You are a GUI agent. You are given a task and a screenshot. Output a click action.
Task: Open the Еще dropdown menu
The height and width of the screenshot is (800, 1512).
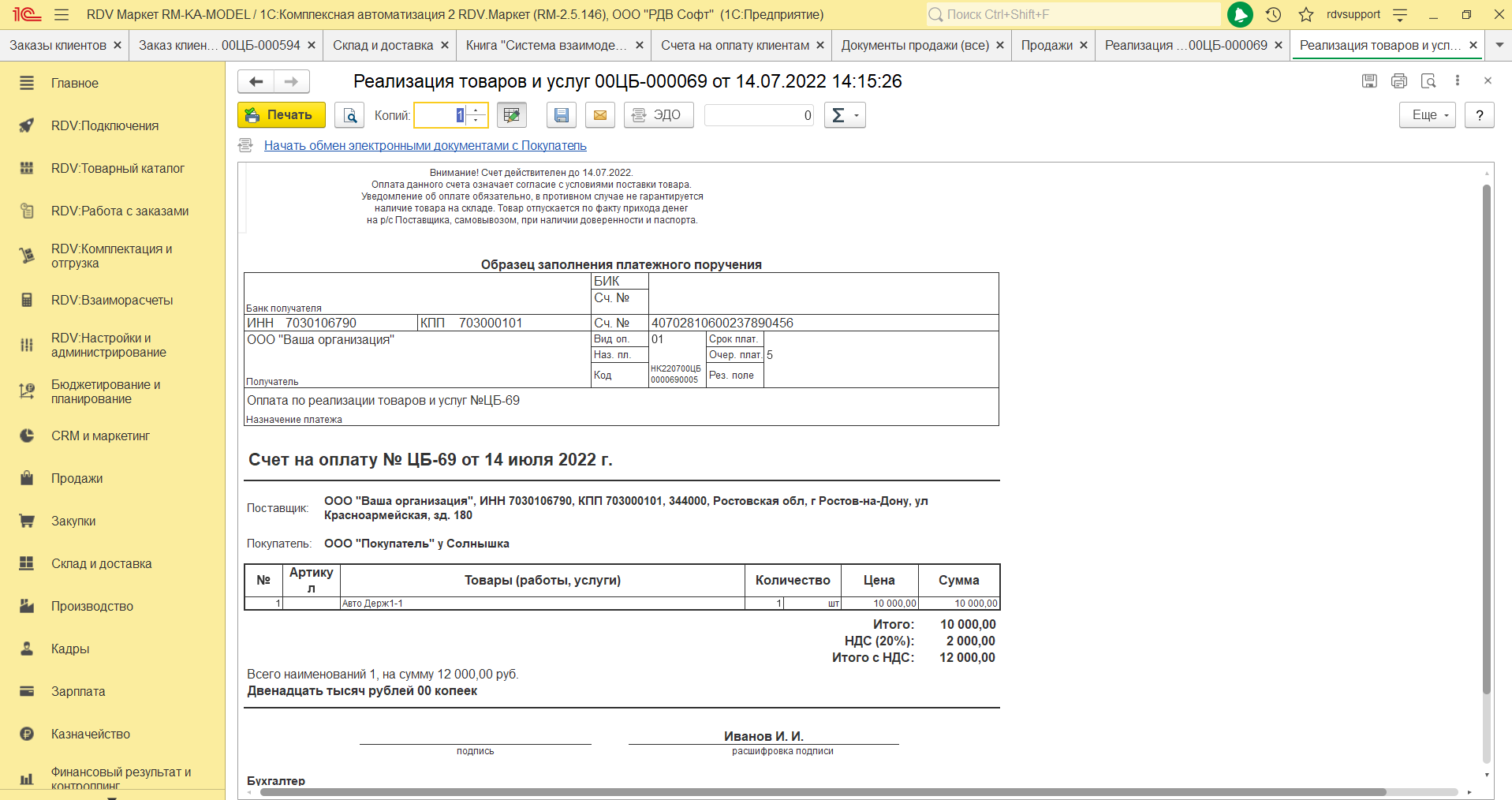[1427, 115]
